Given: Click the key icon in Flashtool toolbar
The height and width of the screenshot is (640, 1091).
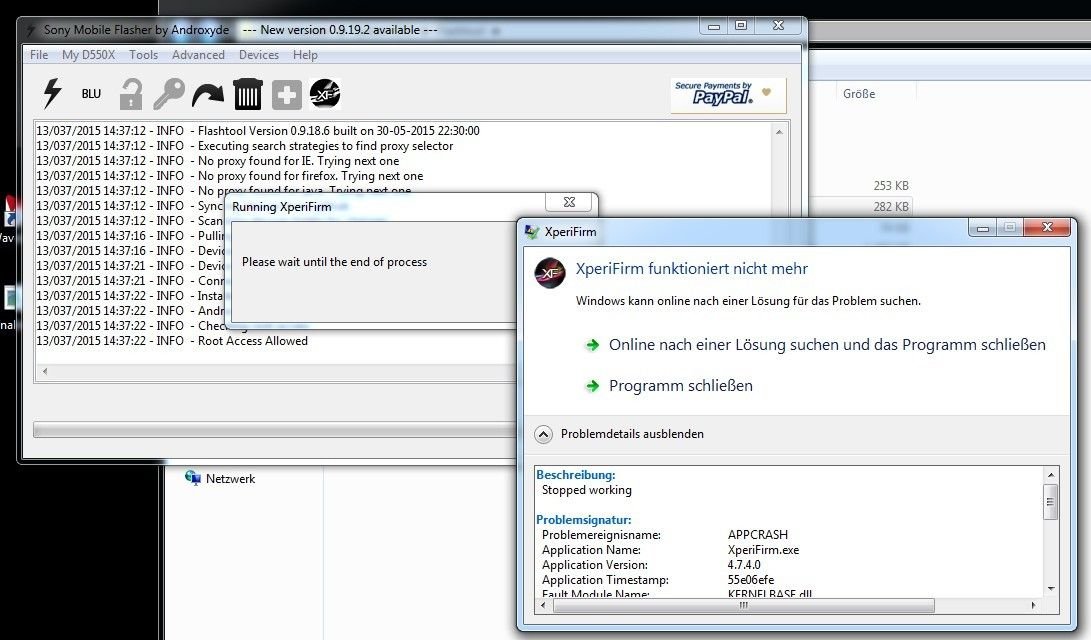Looking at the screenshot, I should (x=169, y=94).
